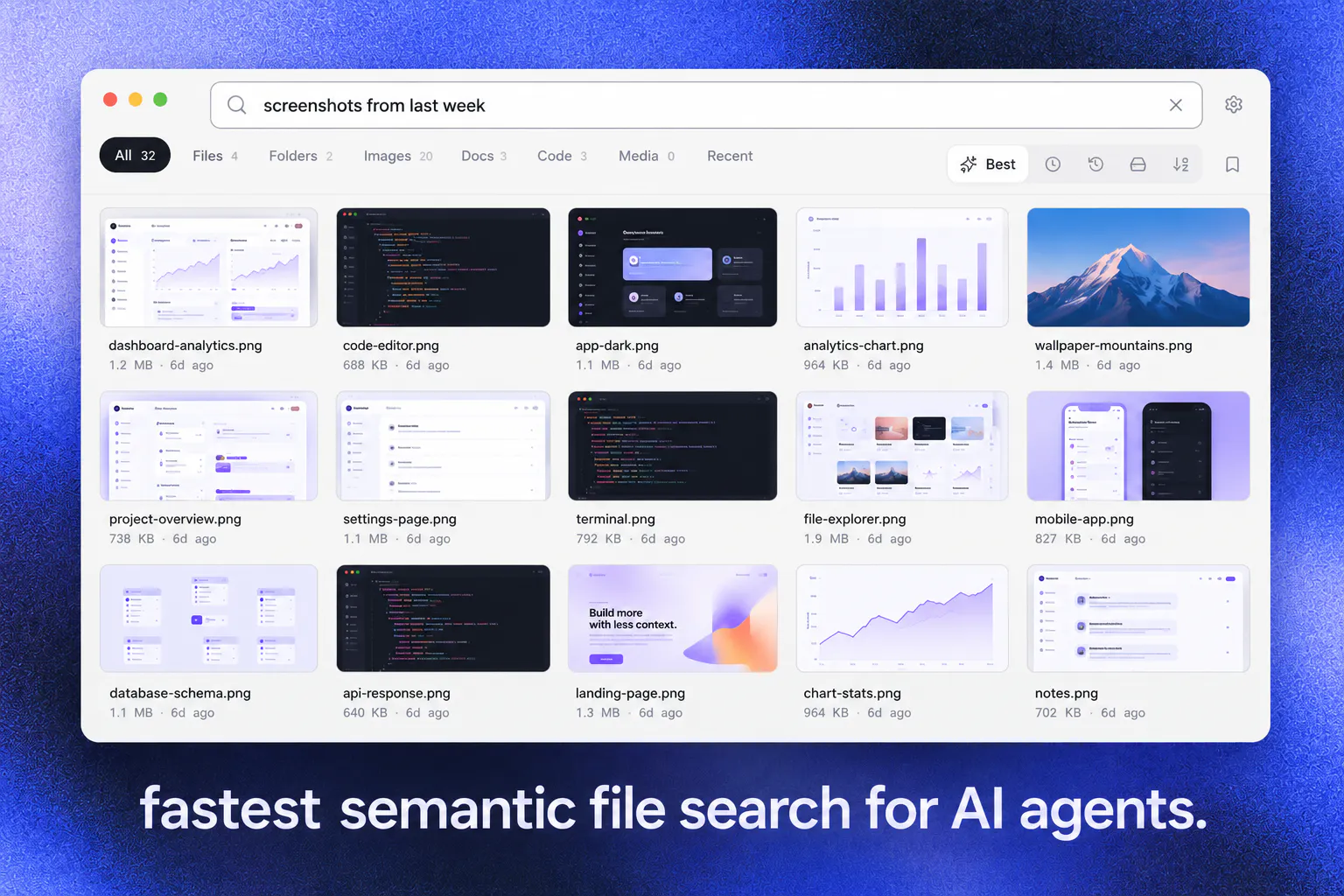Select mobile-app.png thumbnail

(x=1138, y=445)
